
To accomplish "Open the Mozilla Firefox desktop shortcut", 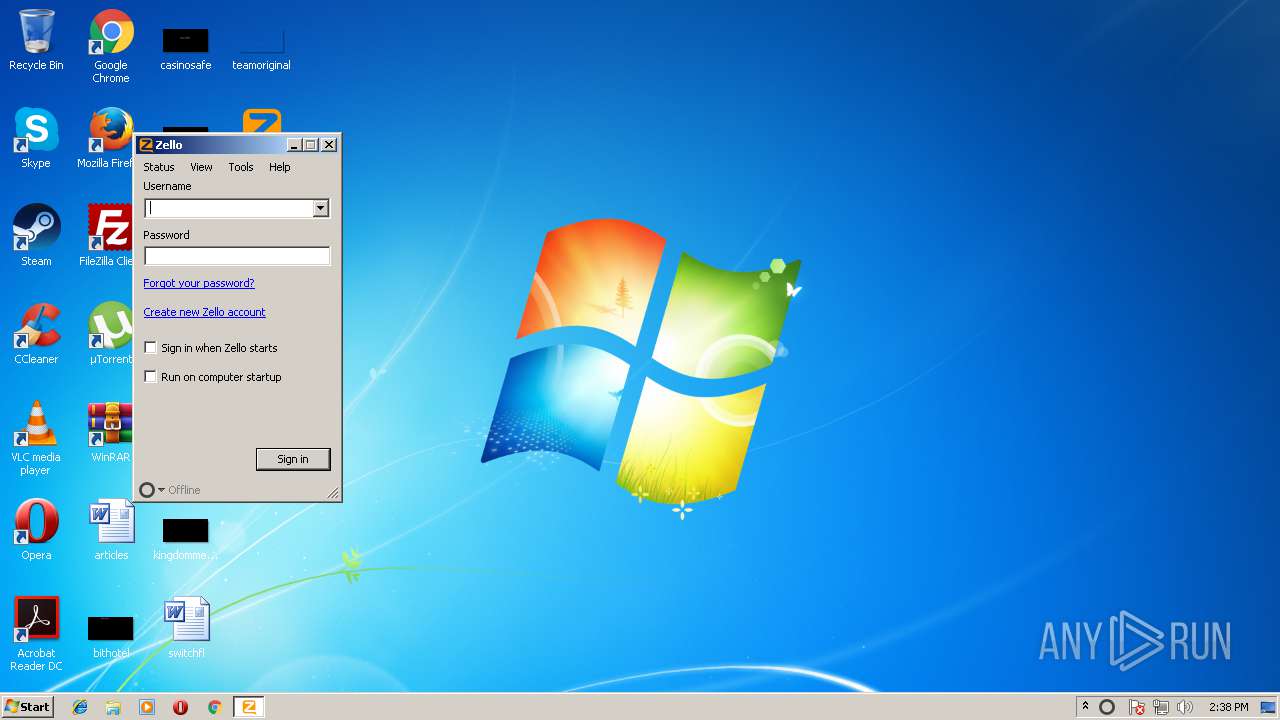I will [x=110, y=138].
